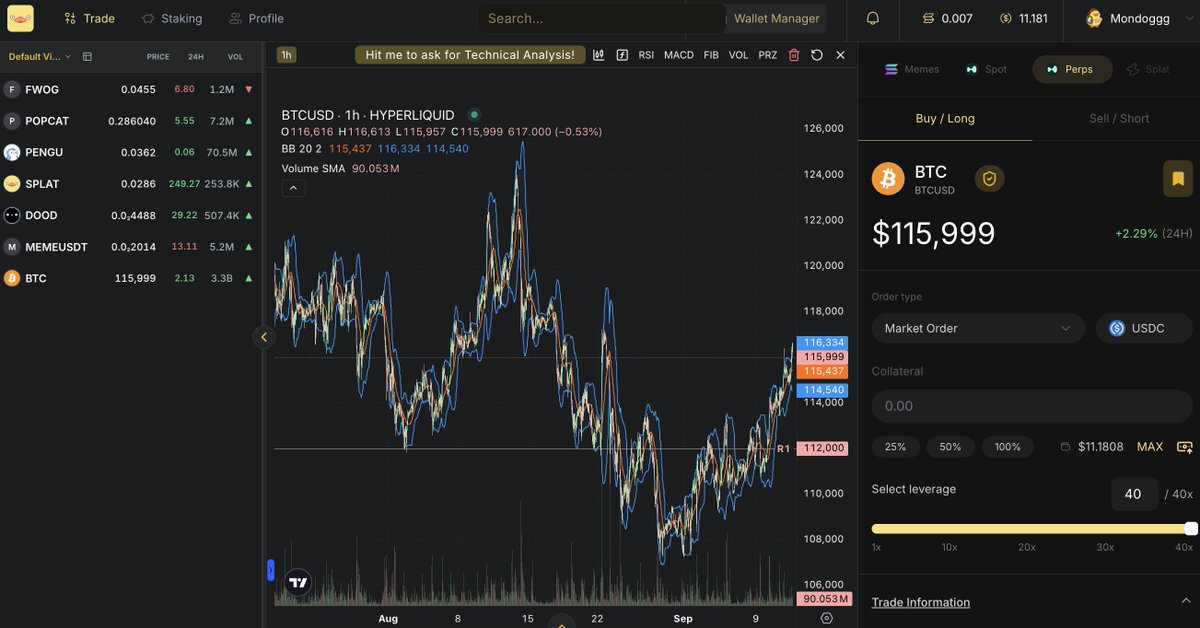The width and height of the screenshot is (1200, 628).
Task: Open the Trade Information link
Action: click(x=921, y=602)
